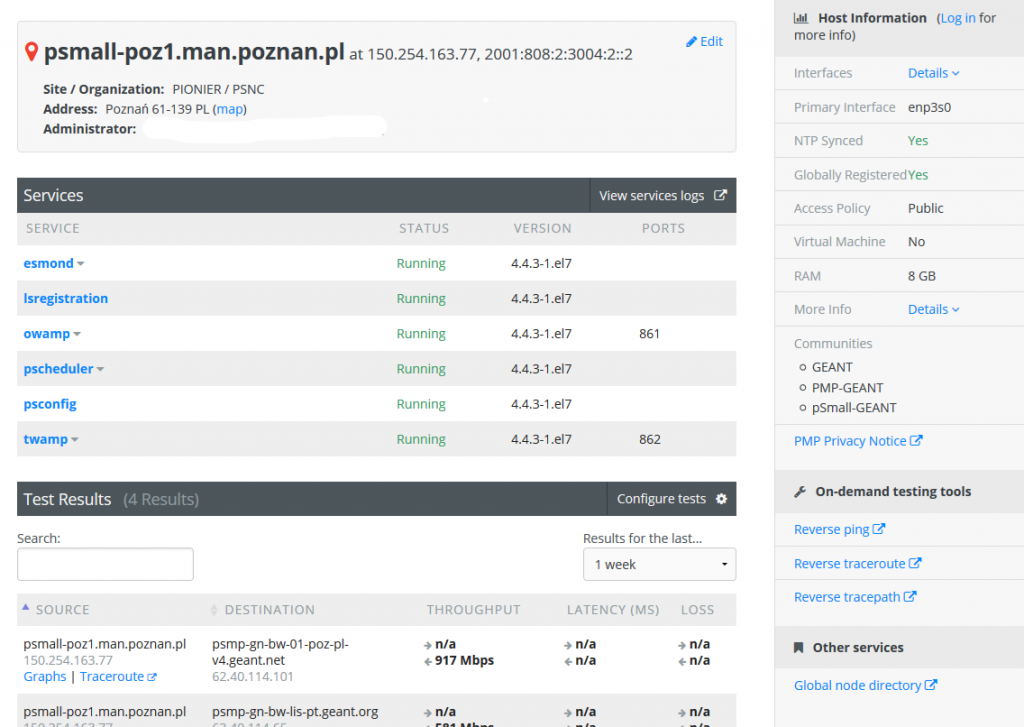1024x727 pixels.
Task: Click the Primary Interface value enp3s0
Action: [929, 108]
